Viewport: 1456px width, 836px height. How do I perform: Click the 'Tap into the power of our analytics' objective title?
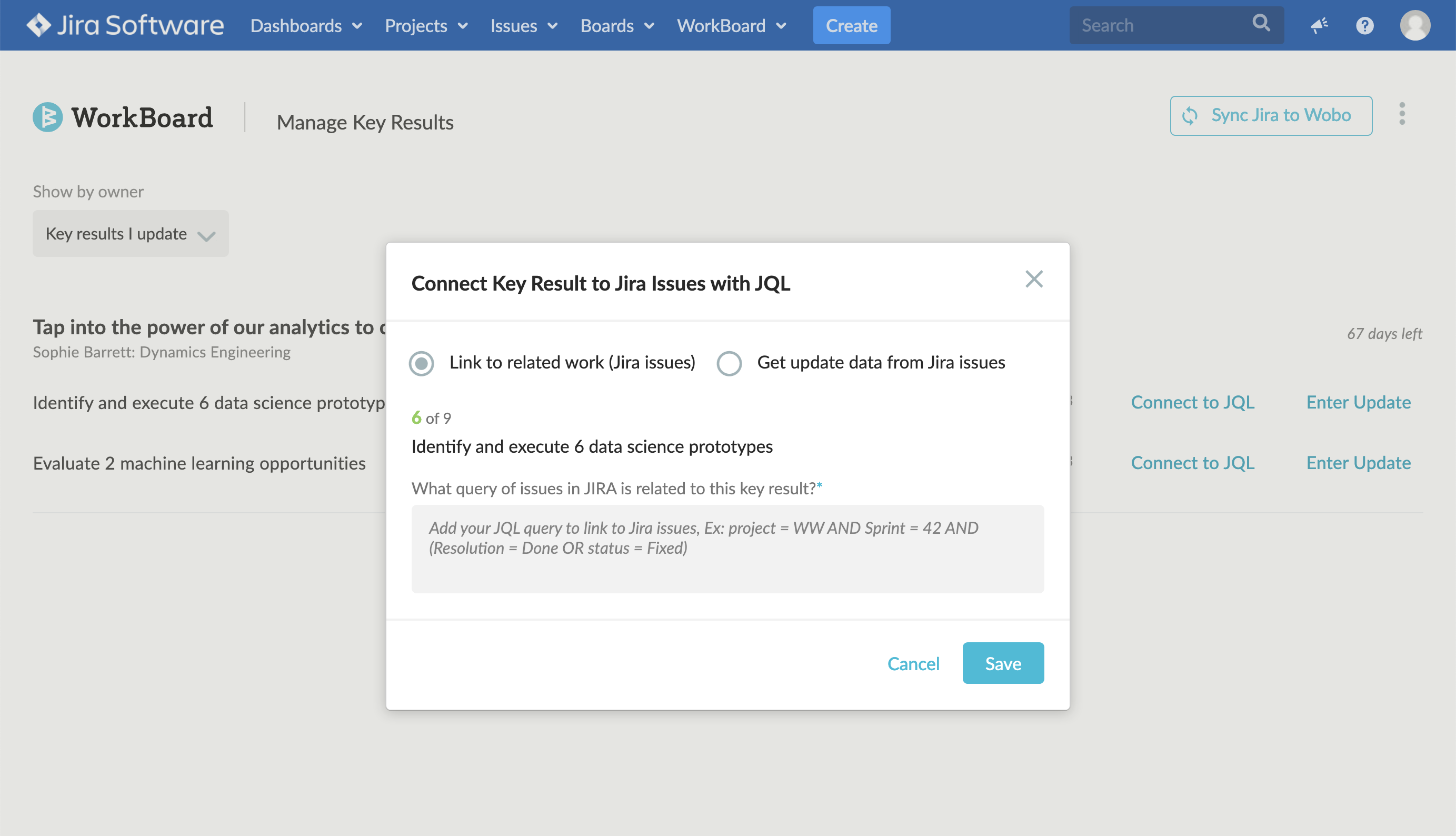pyautogui.click(x=209, y=327)
